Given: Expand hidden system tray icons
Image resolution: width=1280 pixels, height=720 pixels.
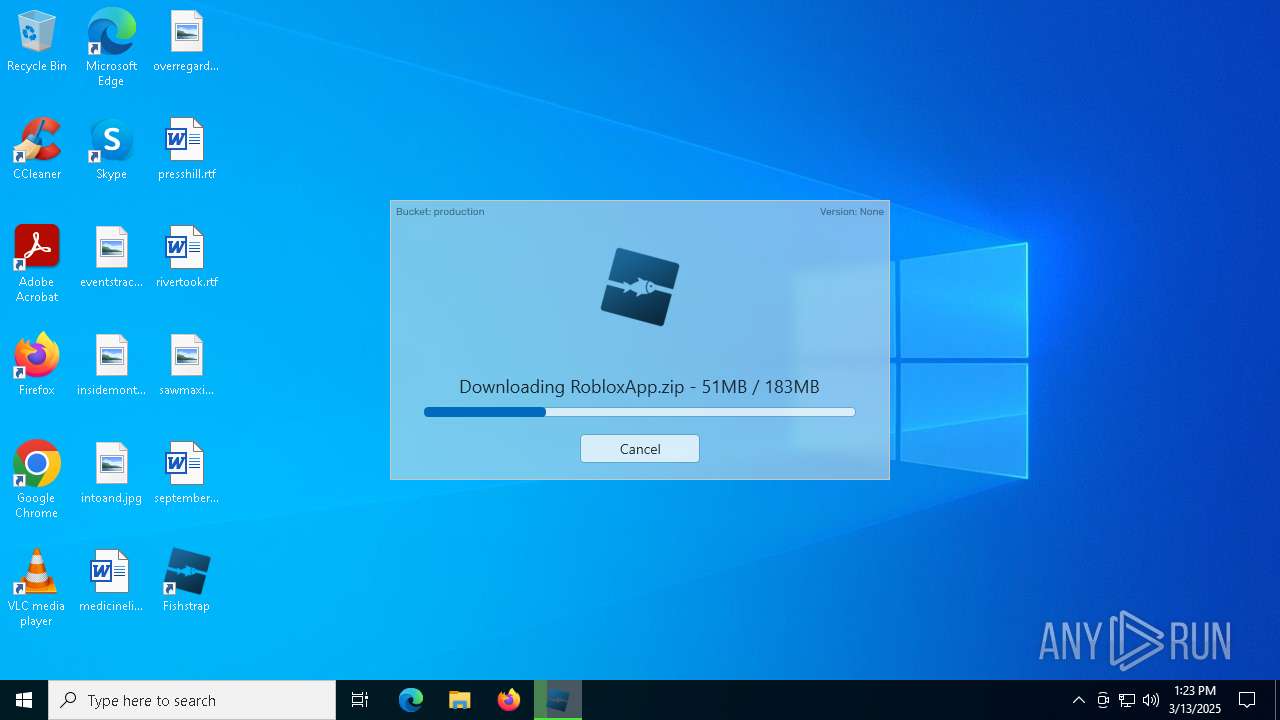Looking at the screenshot, I should tap(1078, 700).
